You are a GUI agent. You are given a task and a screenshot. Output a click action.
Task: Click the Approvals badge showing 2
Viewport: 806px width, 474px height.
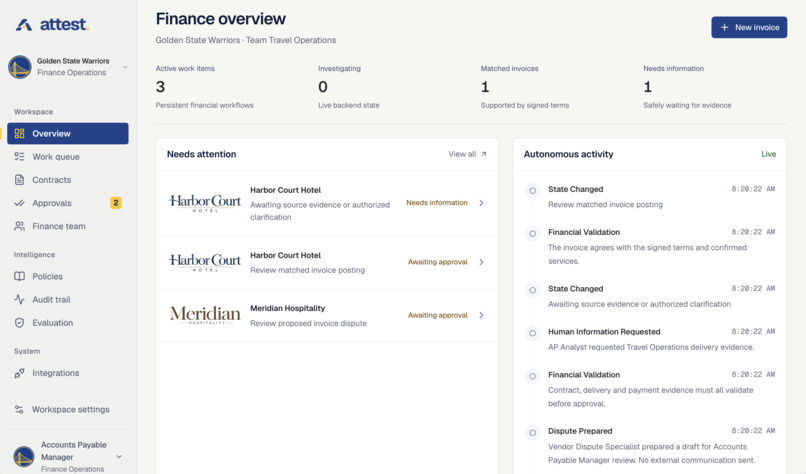tap(116, 203)
